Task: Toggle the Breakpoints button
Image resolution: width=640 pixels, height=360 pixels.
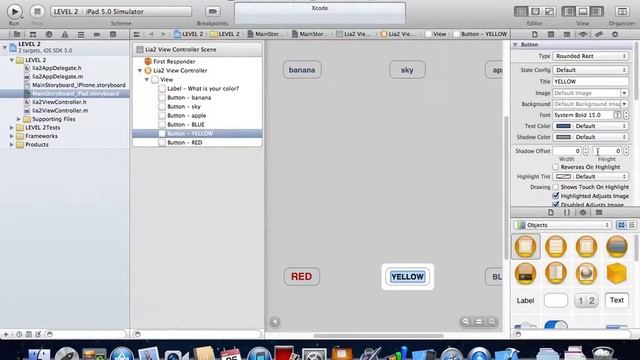Action: 212,11
